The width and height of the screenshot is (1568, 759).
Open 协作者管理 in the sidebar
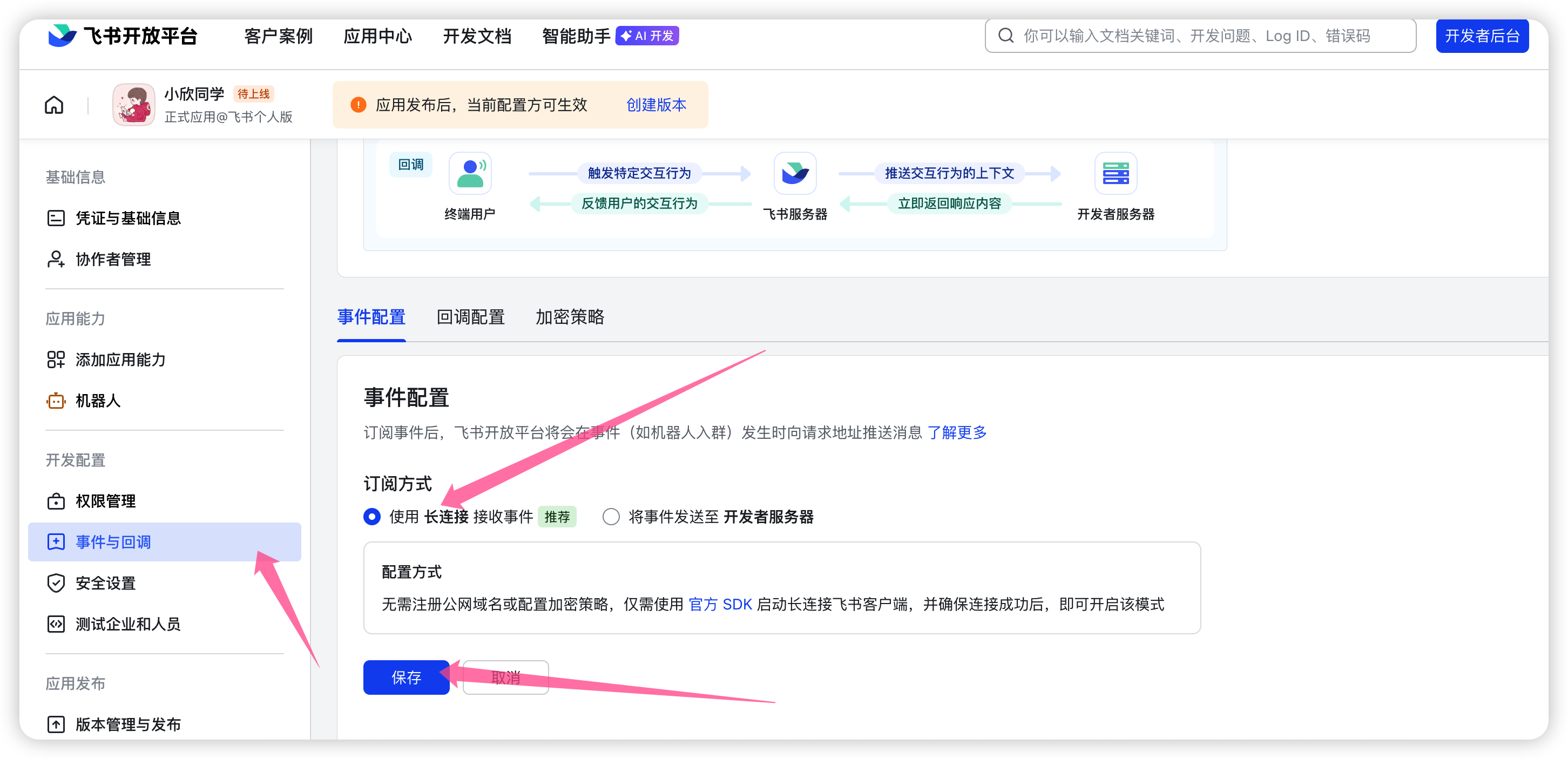point(113,259)
